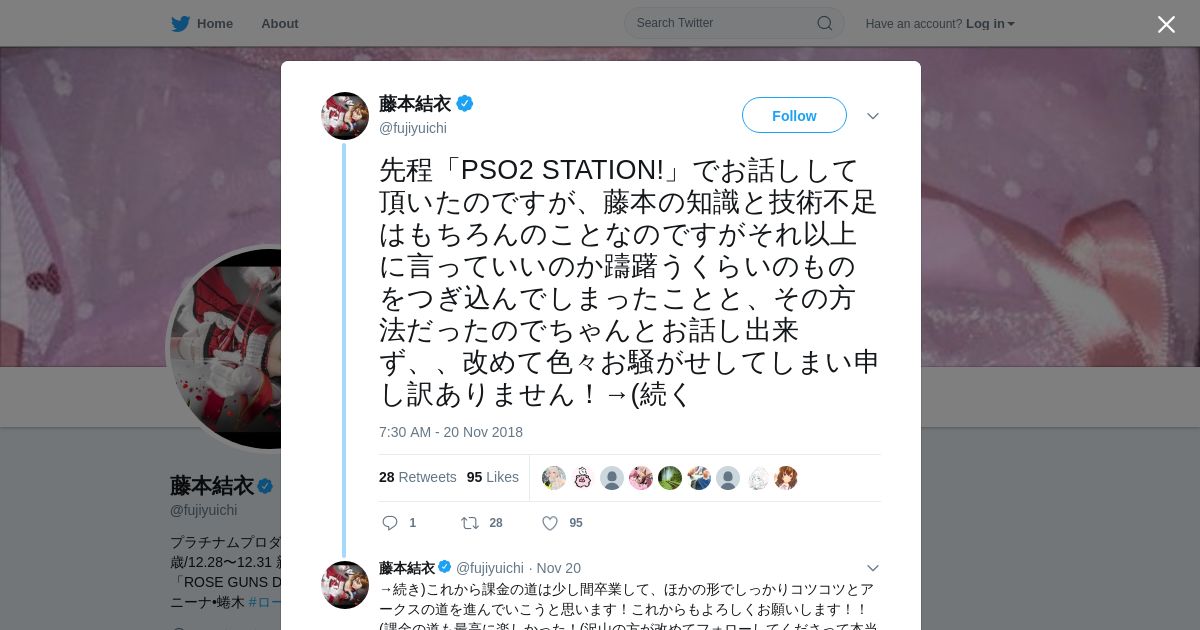Expand the reply tweet's options chevron
This screenshot has width=1200, height=630.
[x=873, y=568]
